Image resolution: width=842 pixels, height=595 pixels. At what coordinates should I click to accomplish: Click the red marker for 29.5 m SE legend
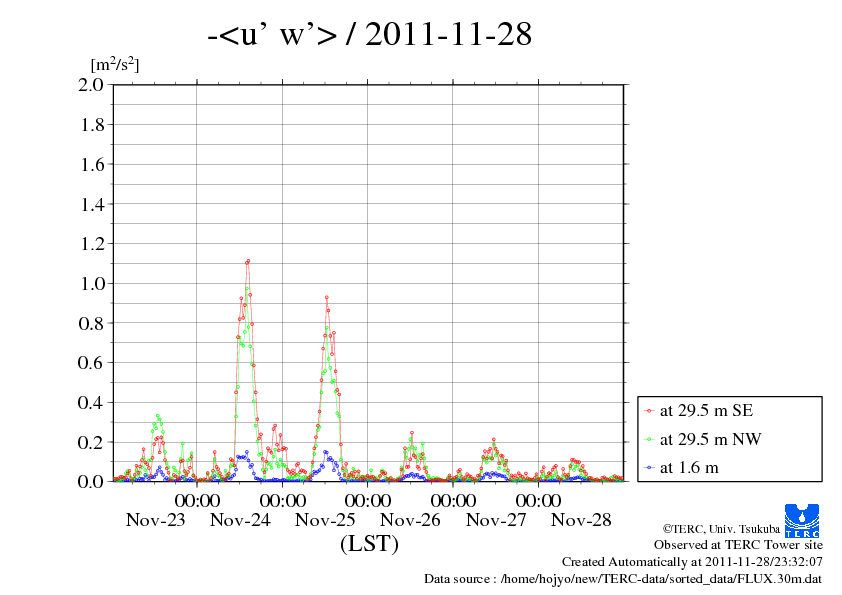click(x=650, y=411)
